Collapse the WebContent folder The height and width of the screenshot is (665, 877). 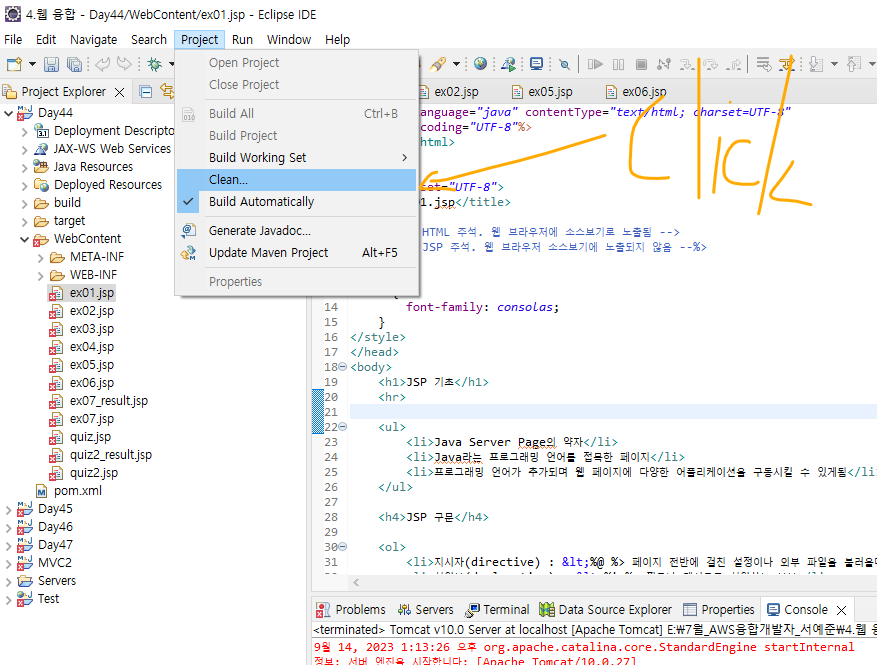[x=25, y=239]
